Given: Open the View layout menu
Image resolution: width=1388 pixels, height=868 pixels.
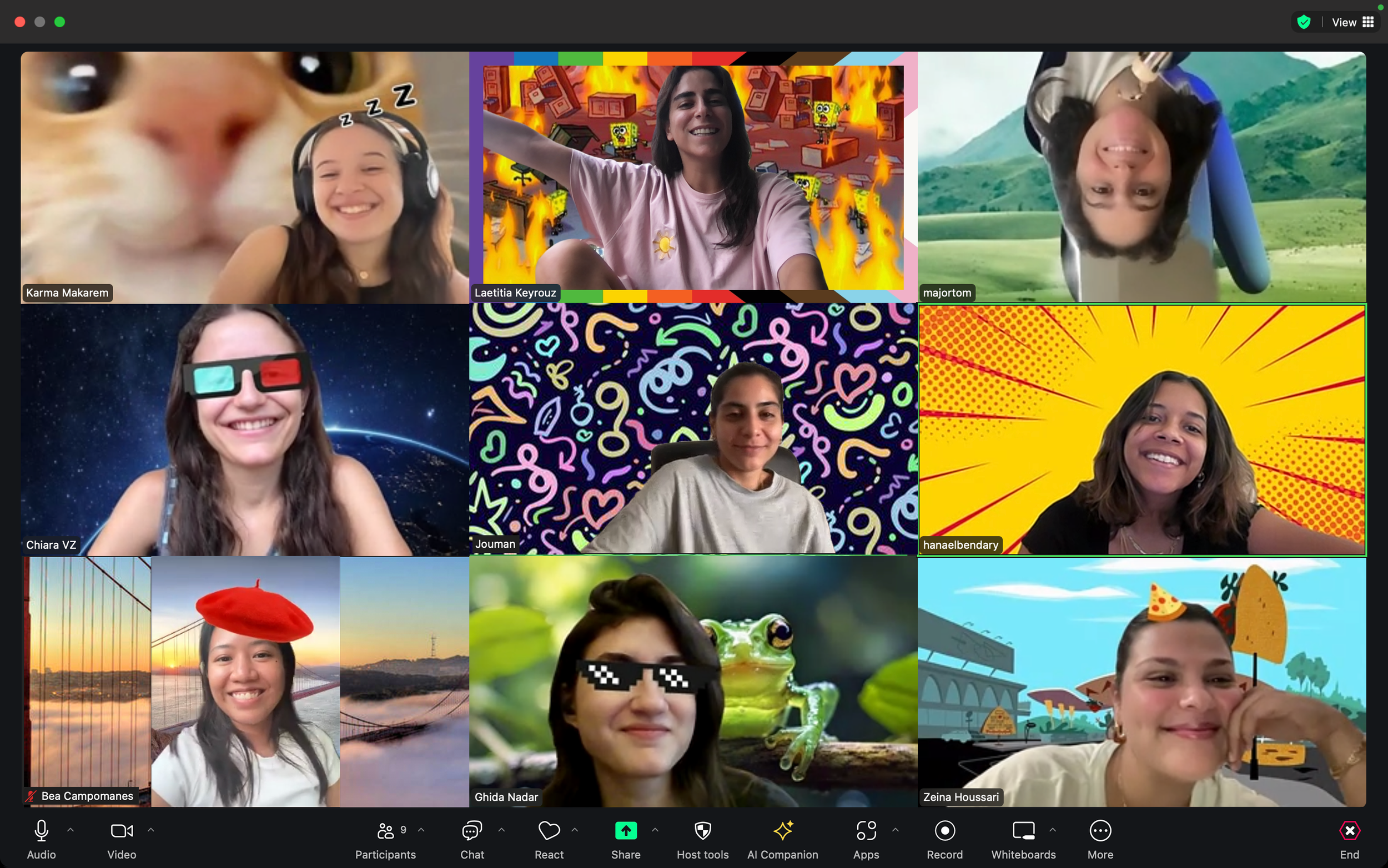Looking at the screenshot, I should pyautogui.click(x=1352, y=22).
